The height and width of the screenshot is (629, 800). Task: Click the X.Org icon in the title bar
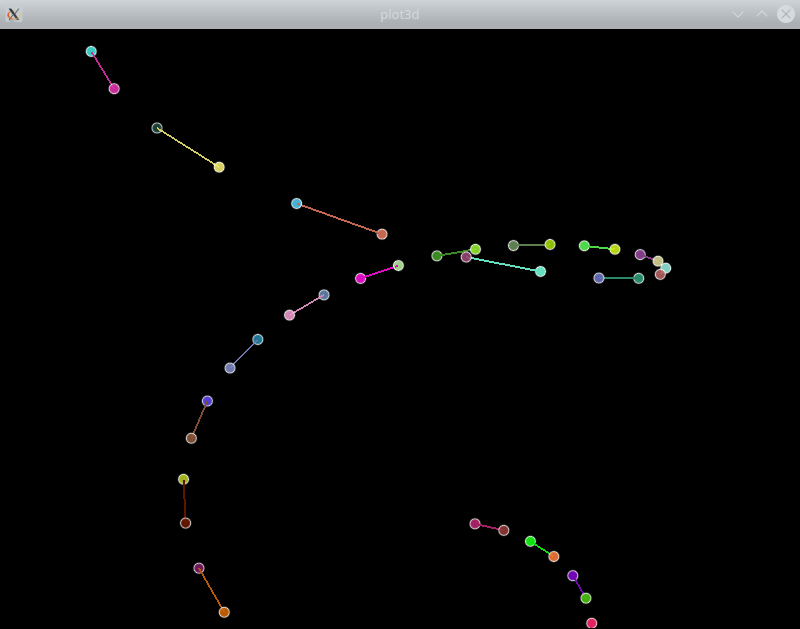[x=14, y=14]
